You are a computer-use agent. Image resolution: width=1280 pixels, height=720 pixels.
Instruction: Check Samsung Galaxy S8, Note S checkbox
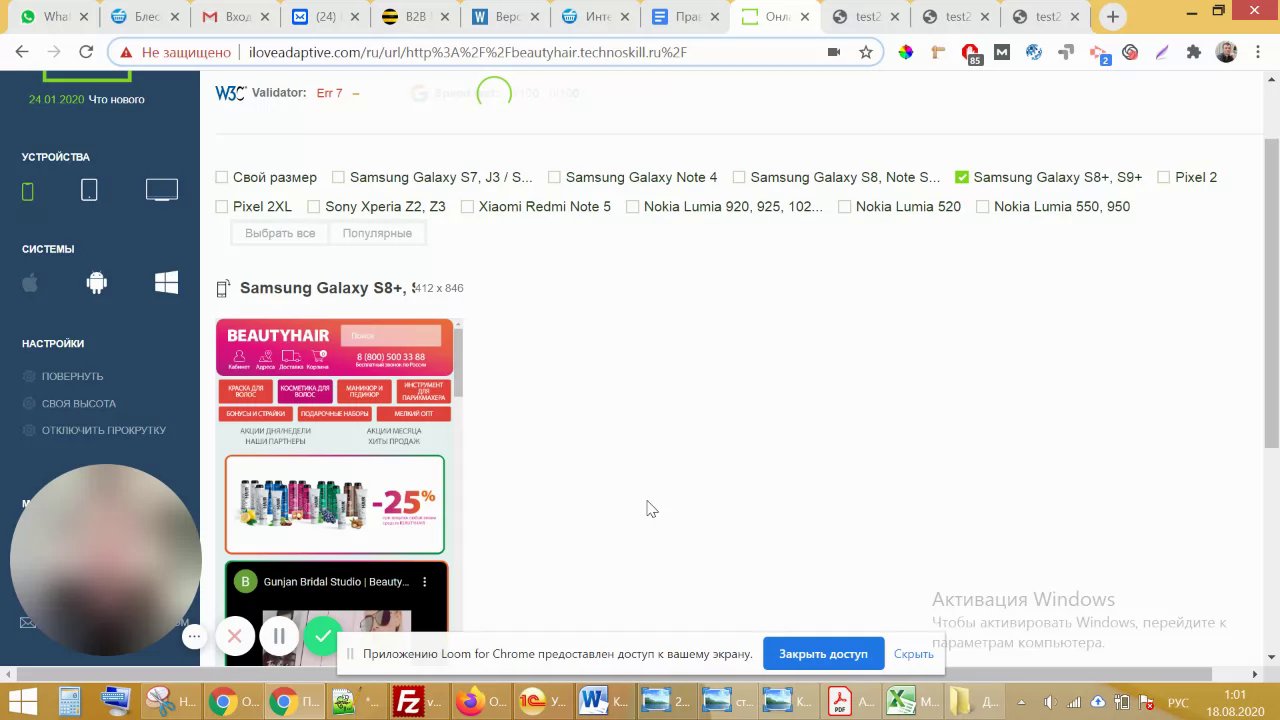pos(739,177)
